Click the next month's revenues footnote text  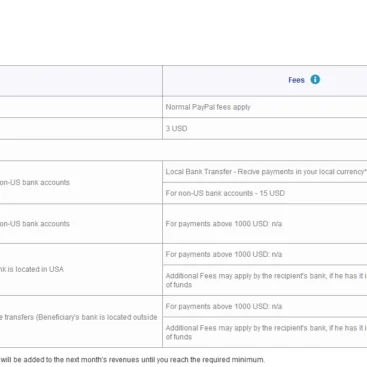[133, 360]
